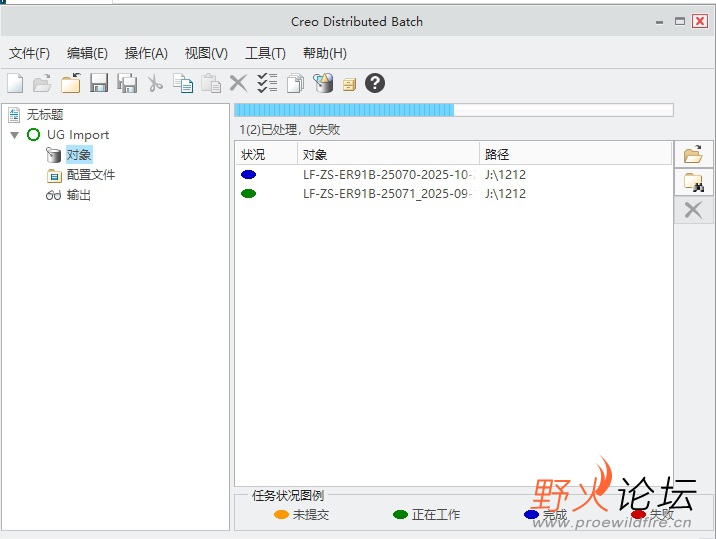Click the 任务状况图例 group title

click(288, 496)
